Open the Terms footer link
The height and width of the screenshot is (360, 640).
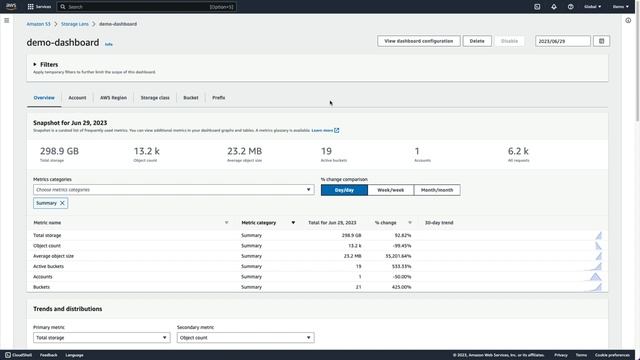(x=581, y=355)
